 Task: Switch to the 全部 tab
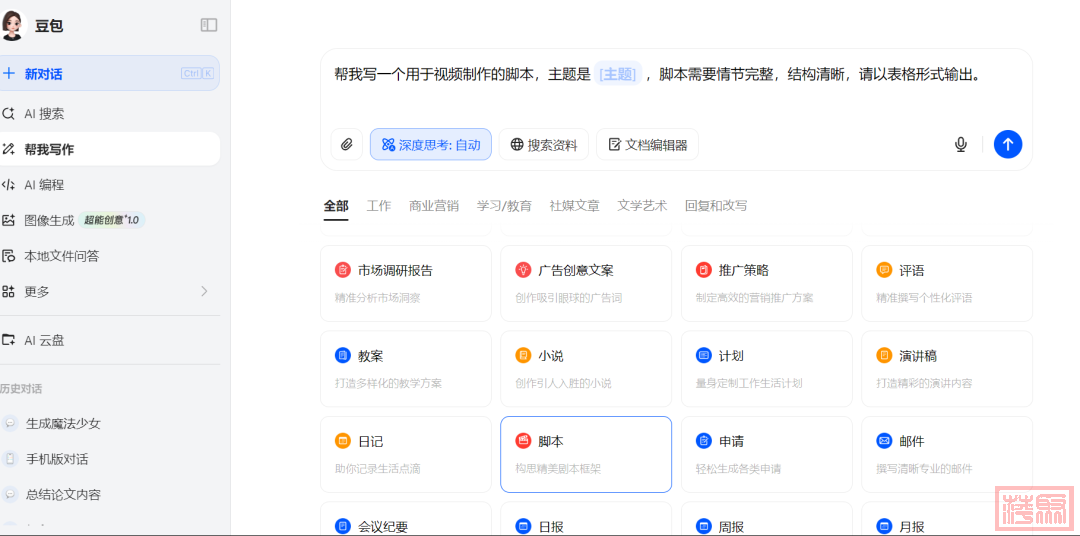pos(336,205)
